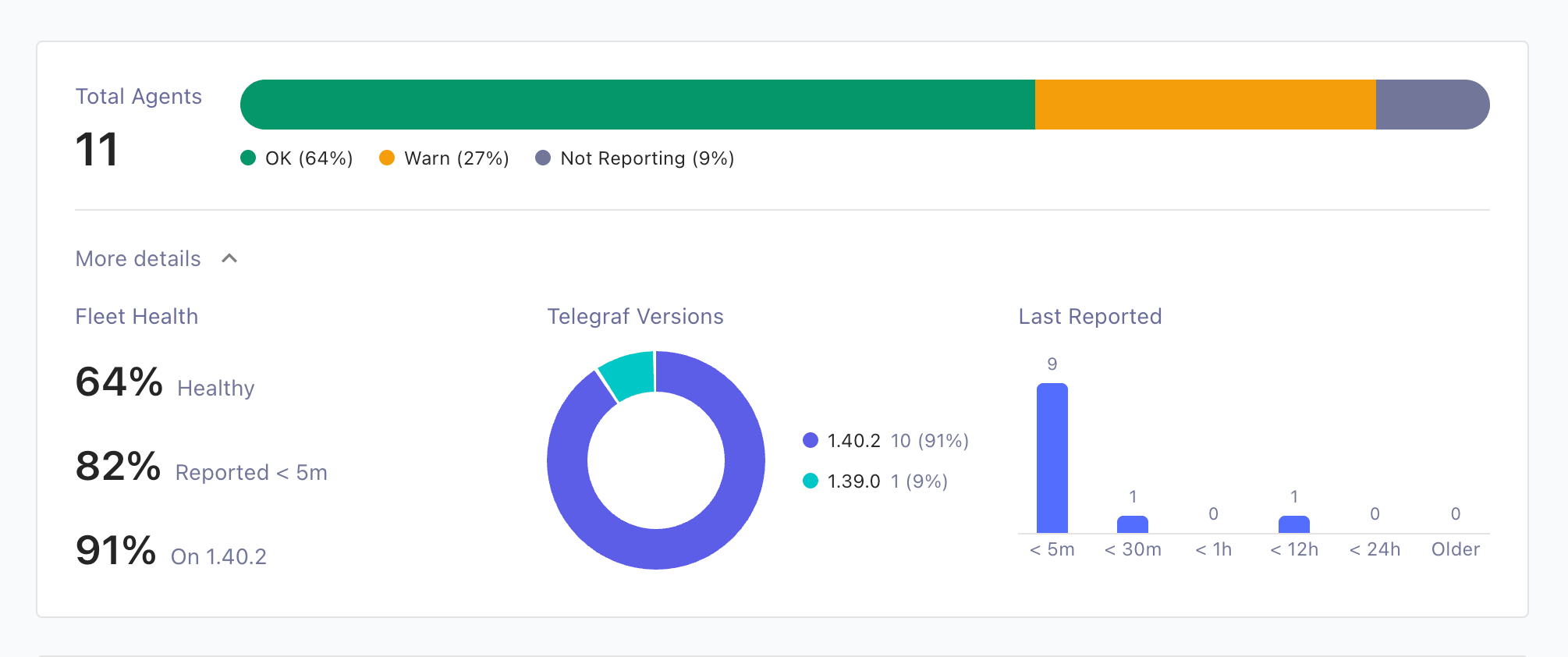Screen dimensions: 1568x657
Task: Click the Last Reported heading
Action: 1090,316
